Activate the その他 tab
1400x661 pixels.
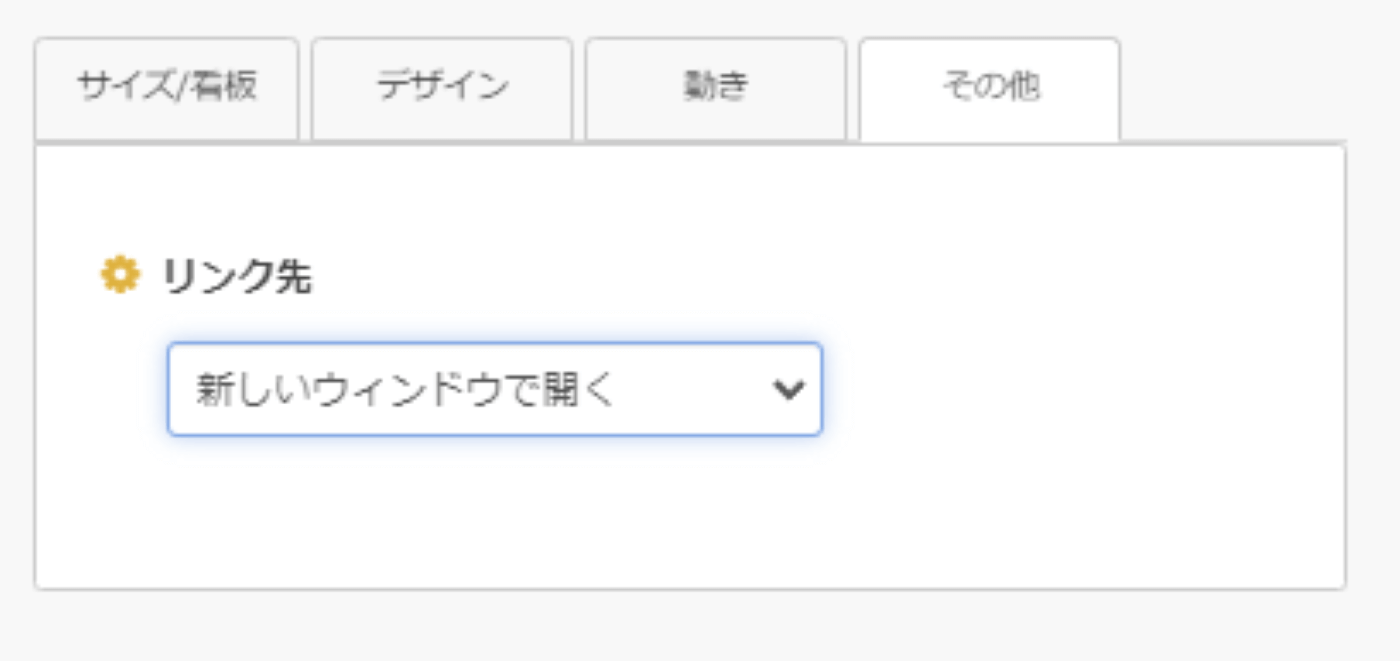(x=990, y=88)
